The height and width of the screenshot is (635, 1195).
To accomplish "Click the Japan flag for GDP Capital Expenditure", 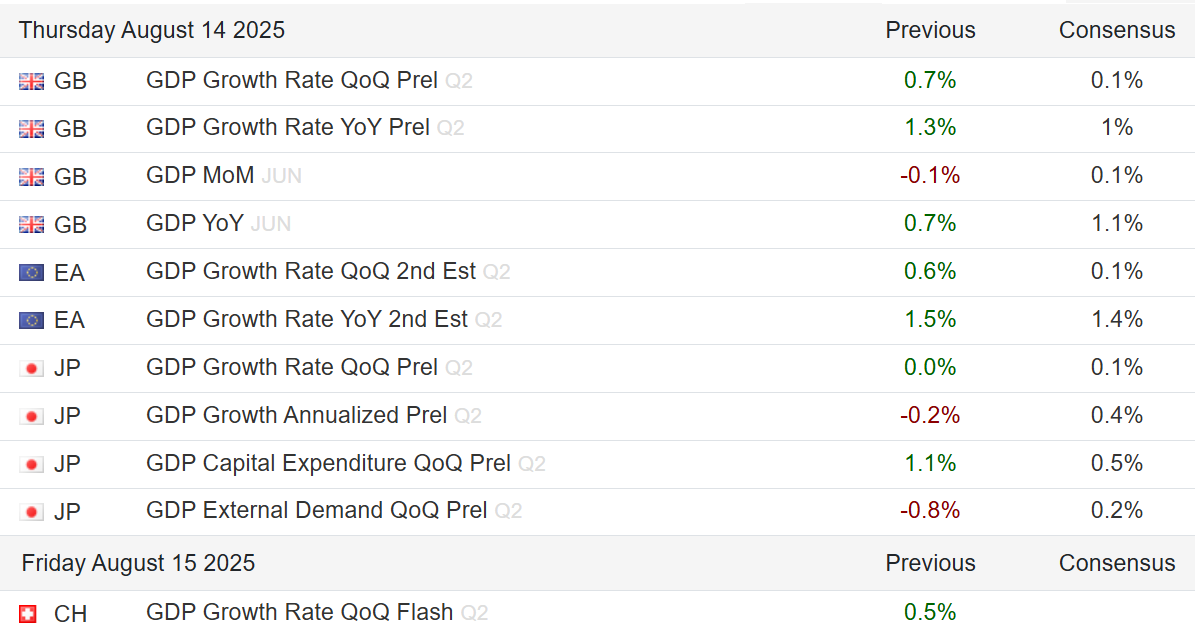I will point(31,464).
